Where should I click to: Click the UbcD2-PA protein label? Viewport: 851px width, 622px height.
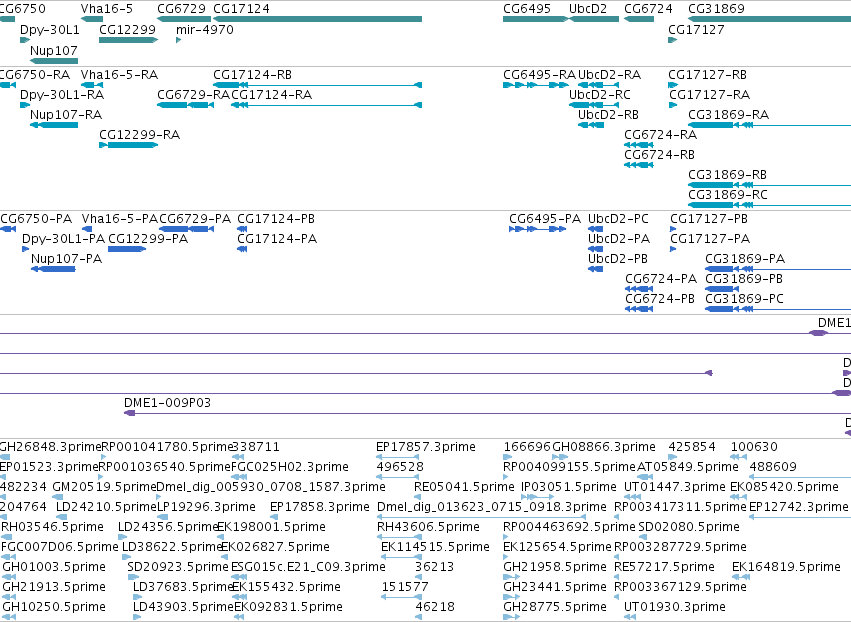pyautogui.click(x=619, y=239)
